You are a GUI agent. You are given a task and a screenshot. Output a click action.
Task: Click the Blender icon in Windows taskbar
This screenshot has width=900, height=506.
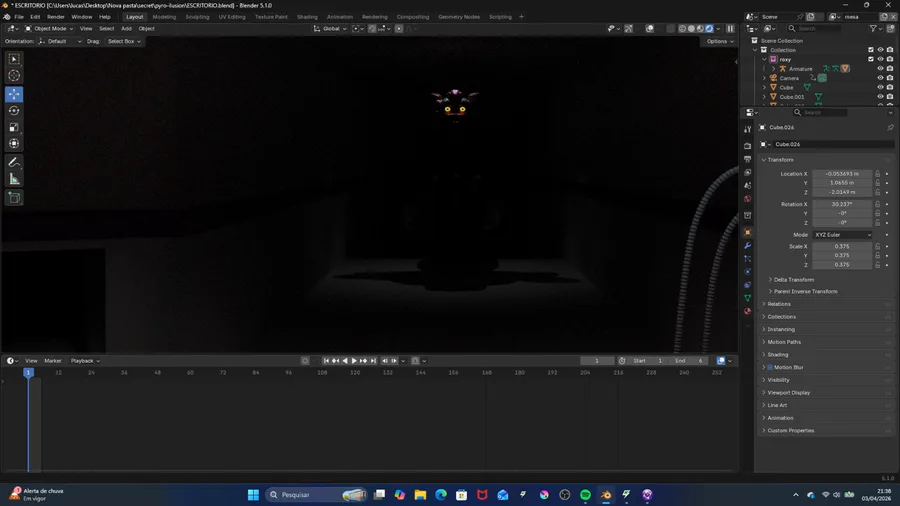[x=606, y=495]
